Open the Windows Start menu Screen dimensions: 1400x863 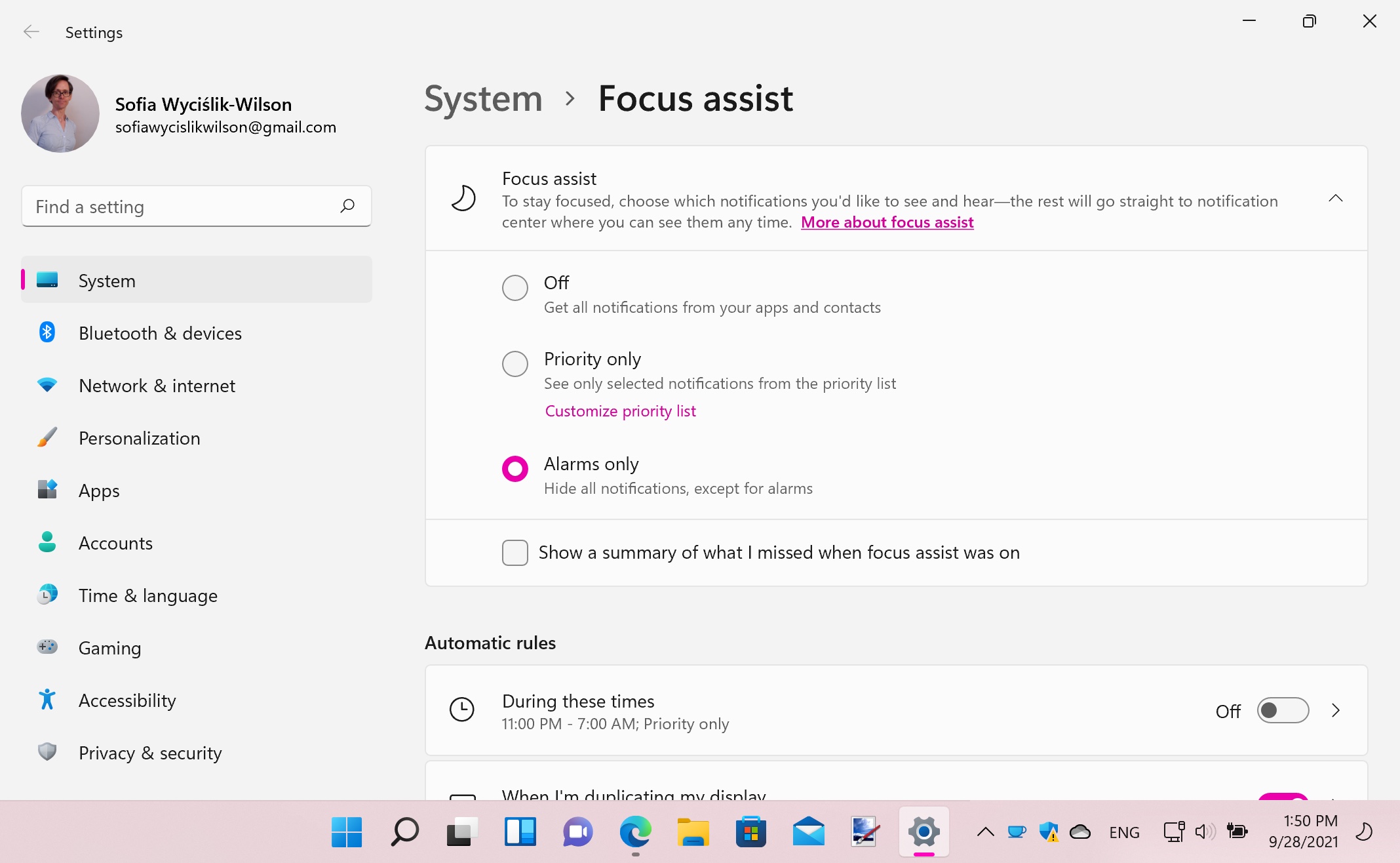347,832
